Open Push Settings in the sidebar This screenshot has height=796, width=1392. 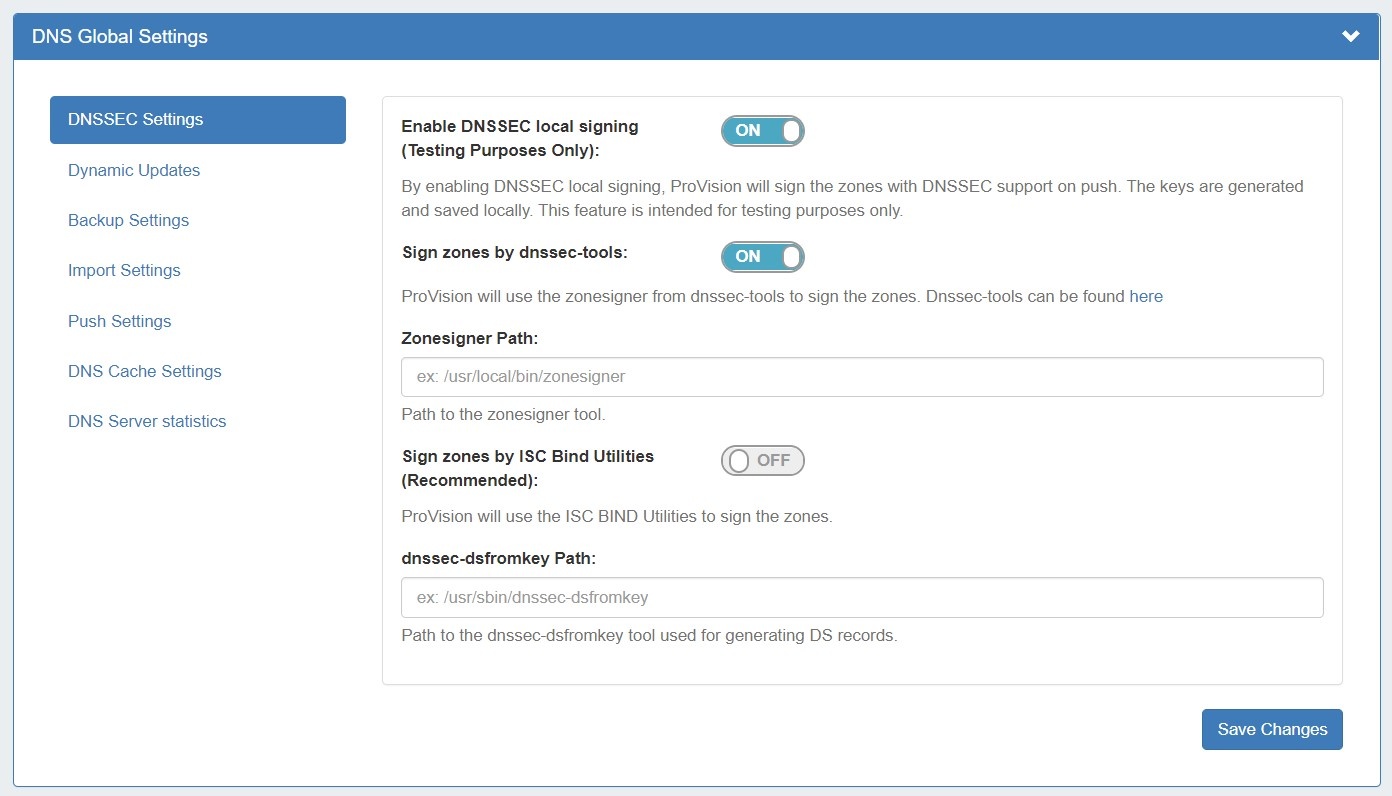pos(119,321)
